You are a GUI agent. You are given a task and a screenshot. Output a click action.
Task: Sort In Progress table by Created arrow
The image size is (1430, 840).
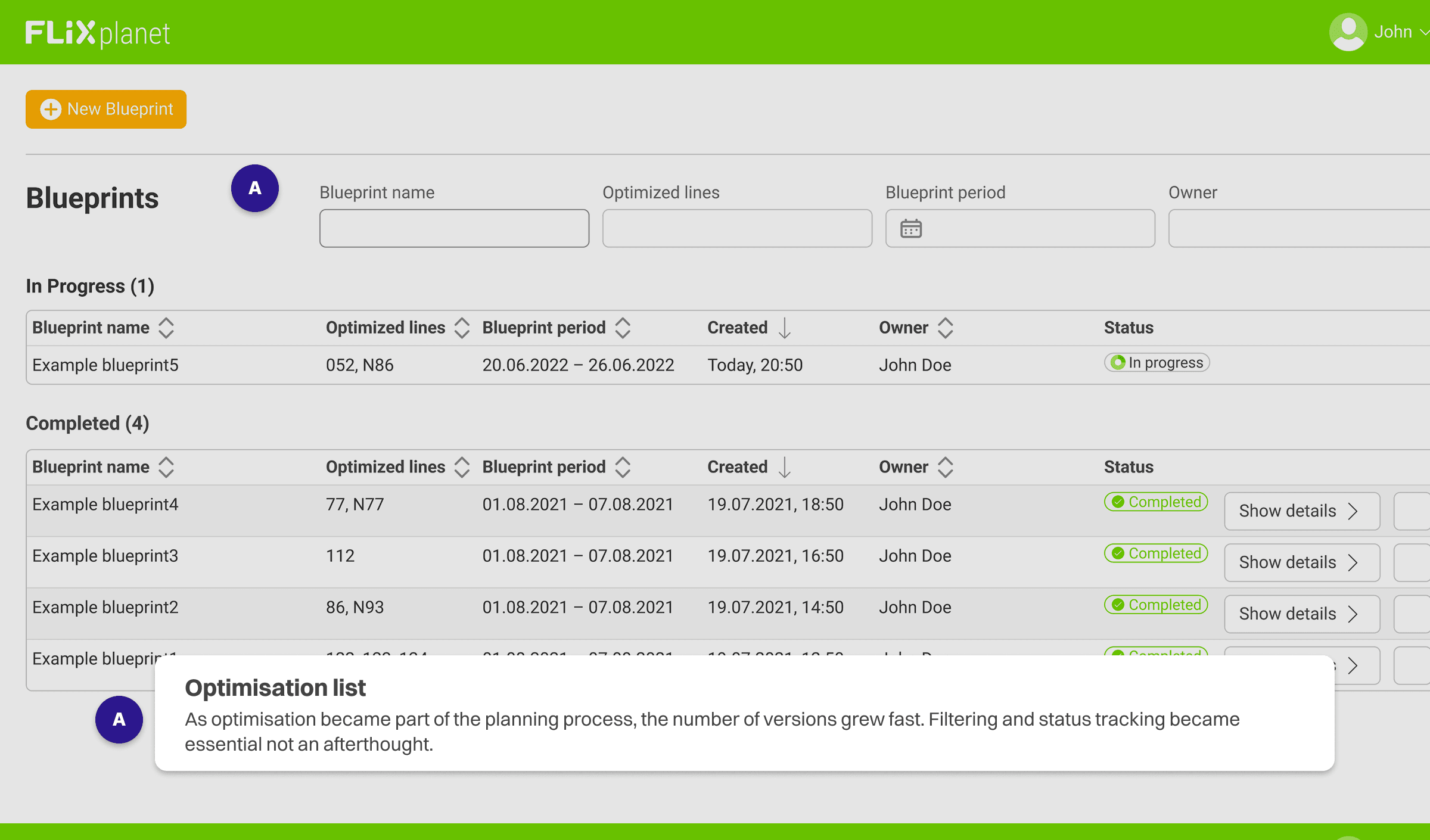pyautogui.click(x=785, y=328)
